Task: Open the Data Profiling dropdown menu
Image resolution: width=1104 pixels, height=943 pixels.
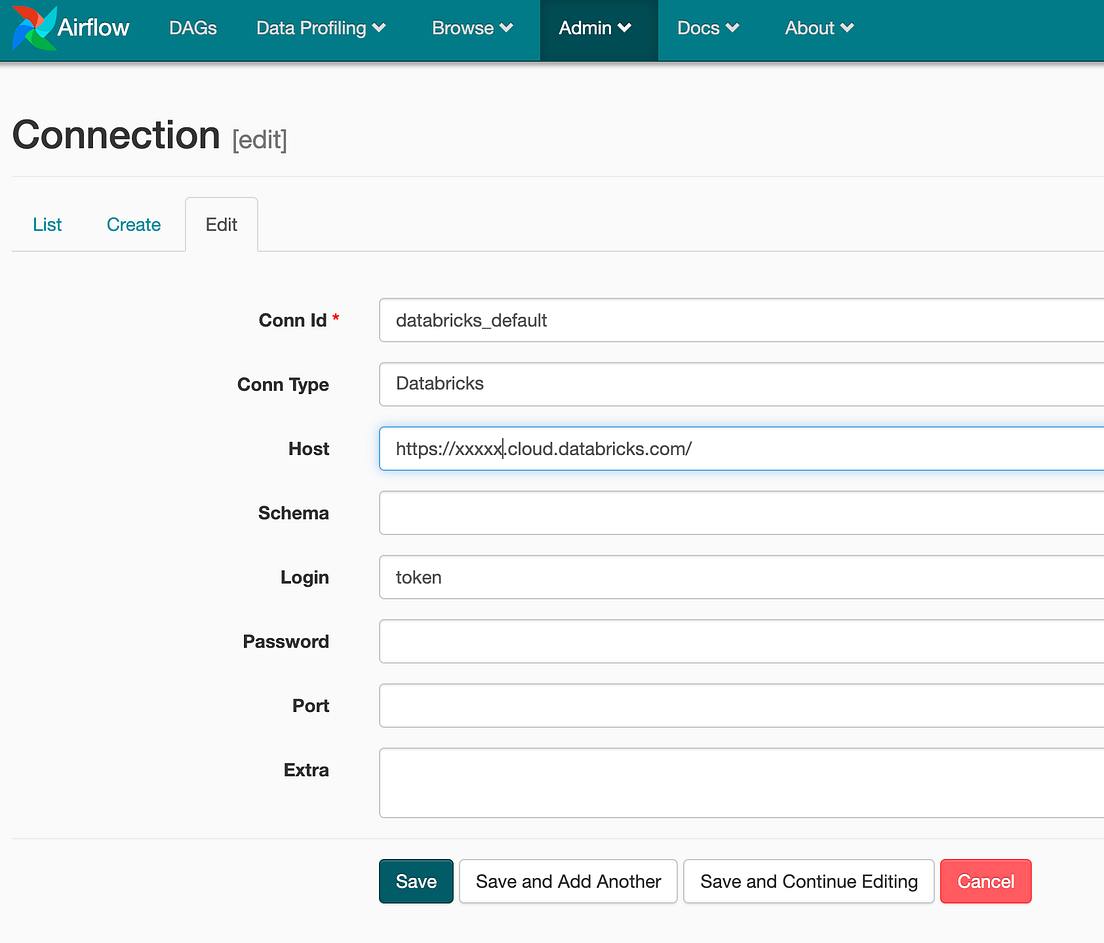Action: pyautogui.click(x=320, y=28)
